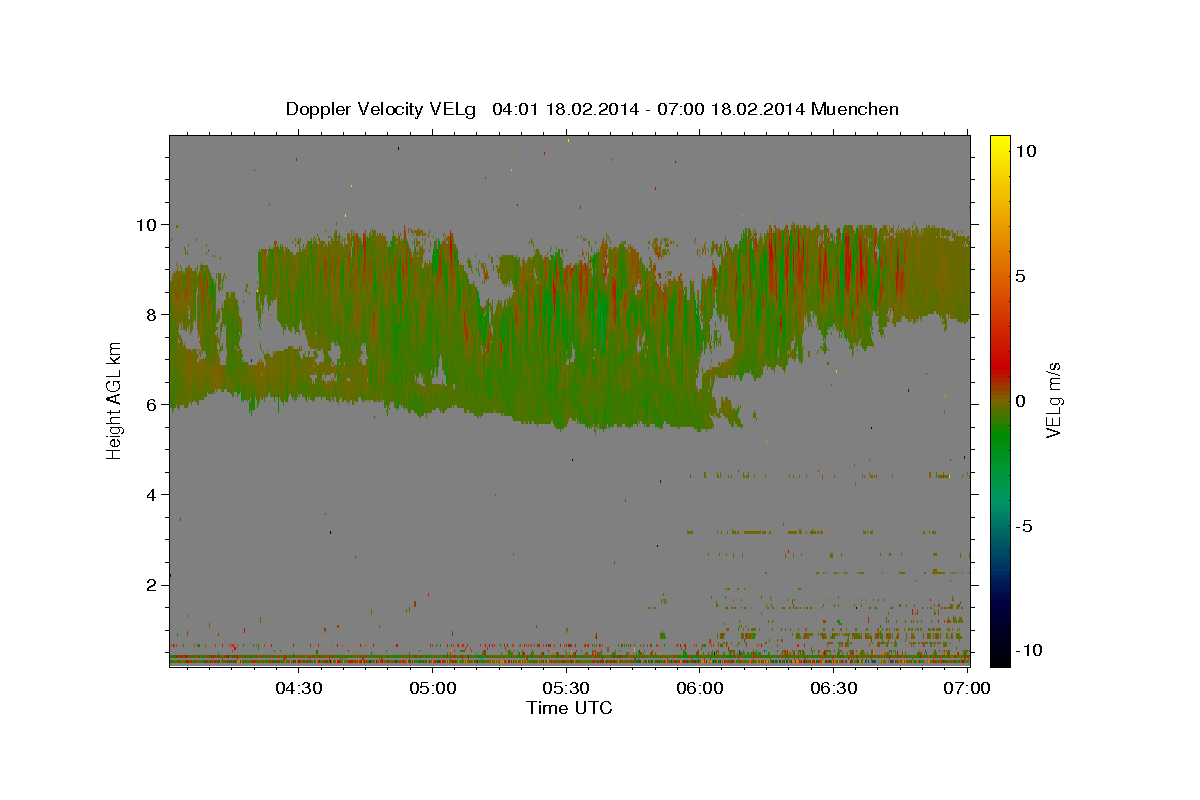The width and height of the screenshot is (1200, 800).
Task: Click the colorbar value 10 label
Action: tap(1026, 151)
